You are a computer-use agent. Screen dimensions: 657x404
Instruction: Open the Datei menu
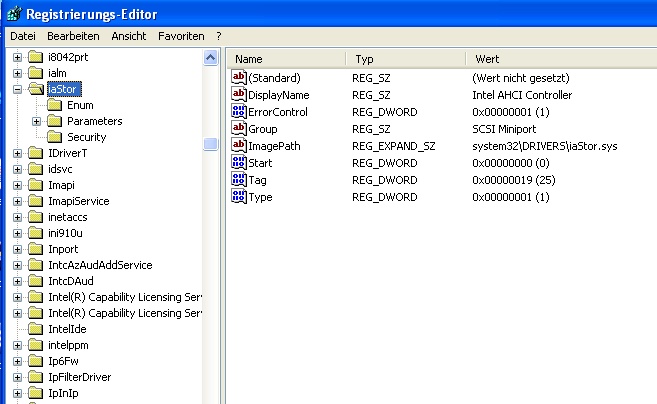(23, 36)
